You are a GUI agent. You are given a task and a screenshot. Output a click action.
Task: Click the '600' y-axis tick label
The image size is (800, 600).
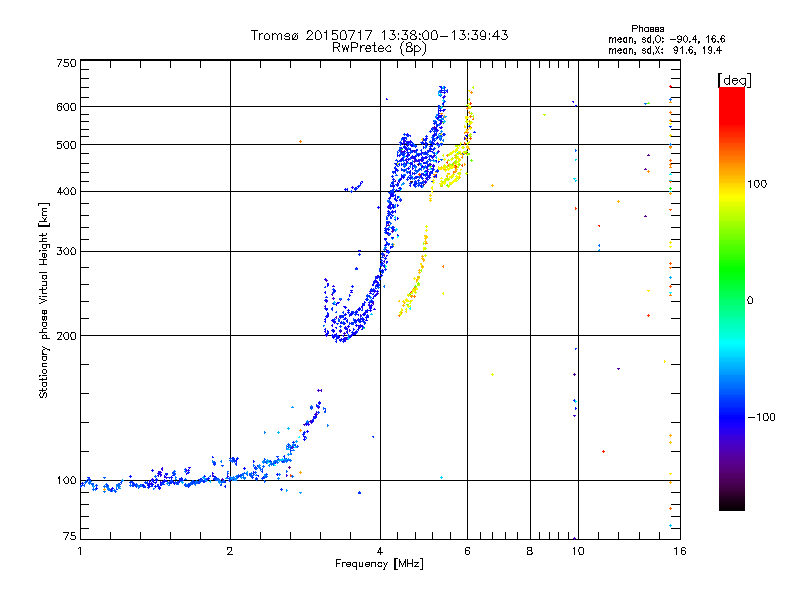(66, 107)
